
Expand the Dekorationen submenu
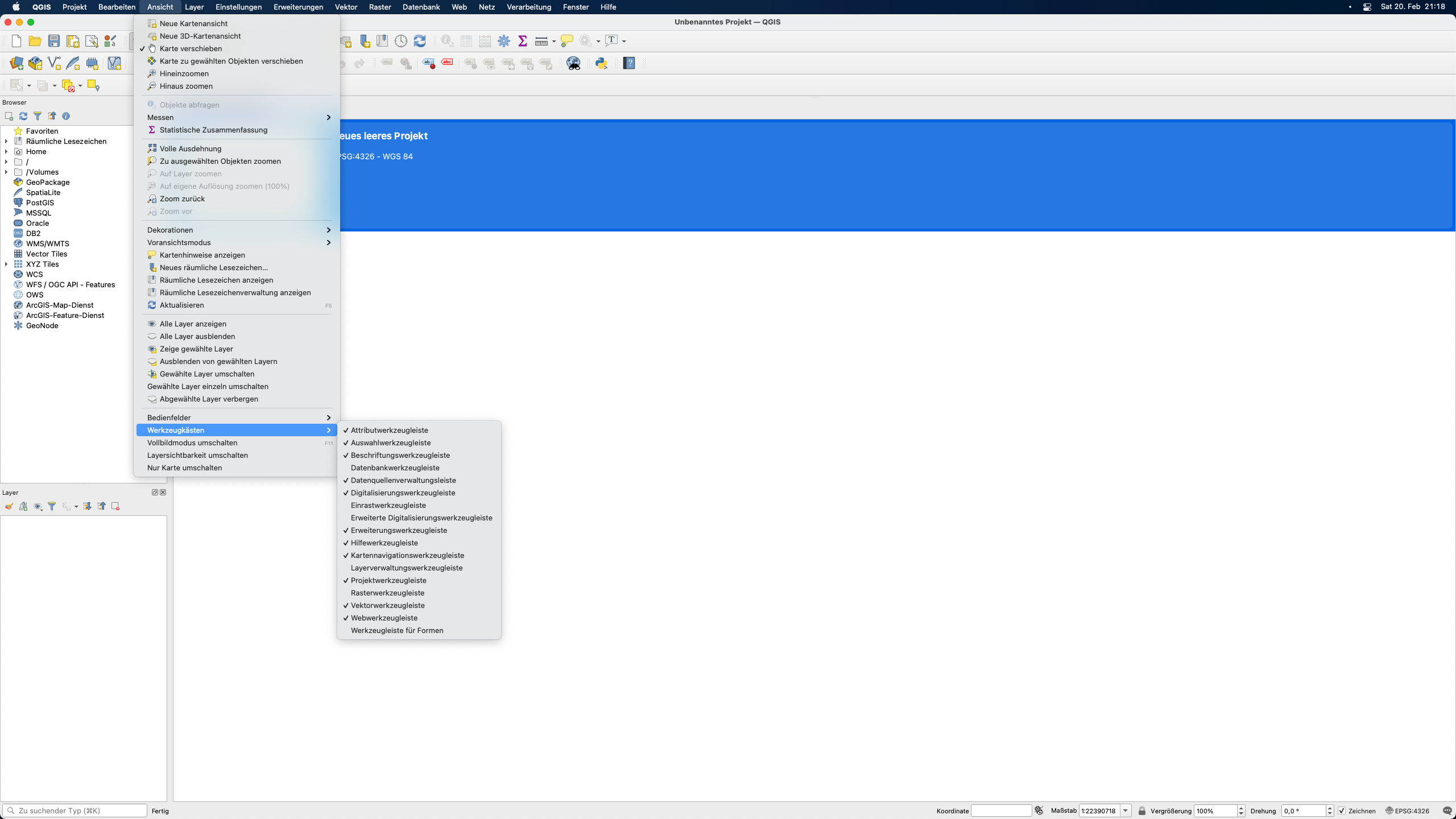click(x=236, y=230)
